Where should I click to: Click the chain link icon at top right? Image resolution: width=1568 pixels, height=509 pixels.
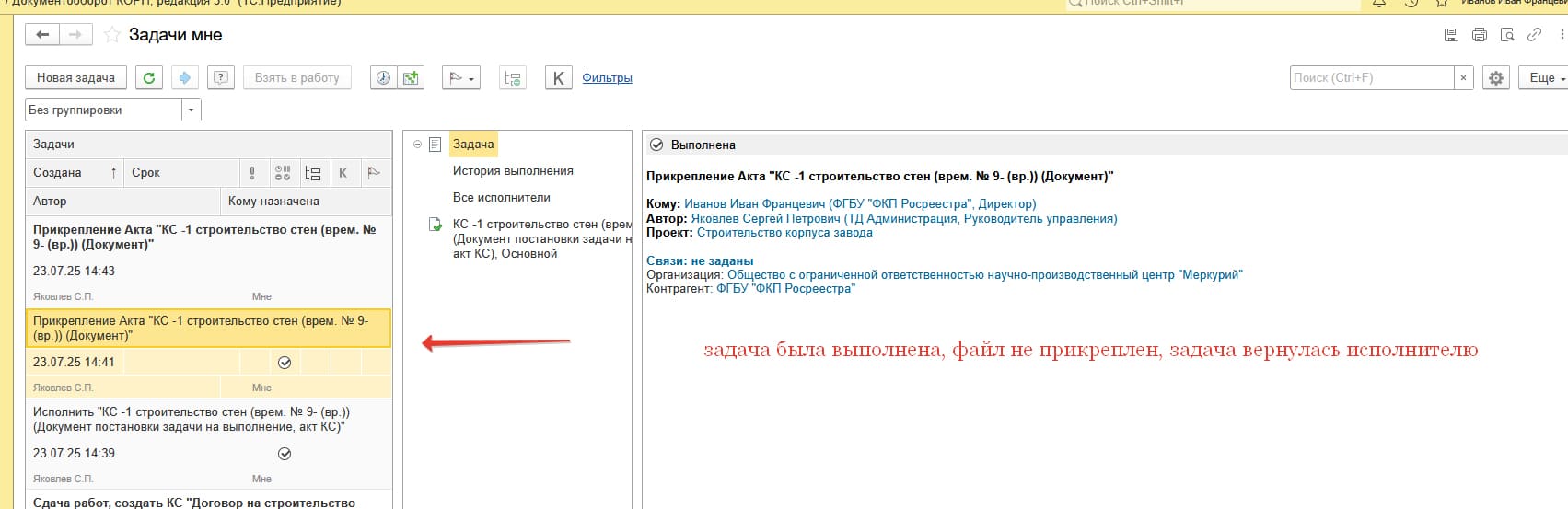[1534, 35]
